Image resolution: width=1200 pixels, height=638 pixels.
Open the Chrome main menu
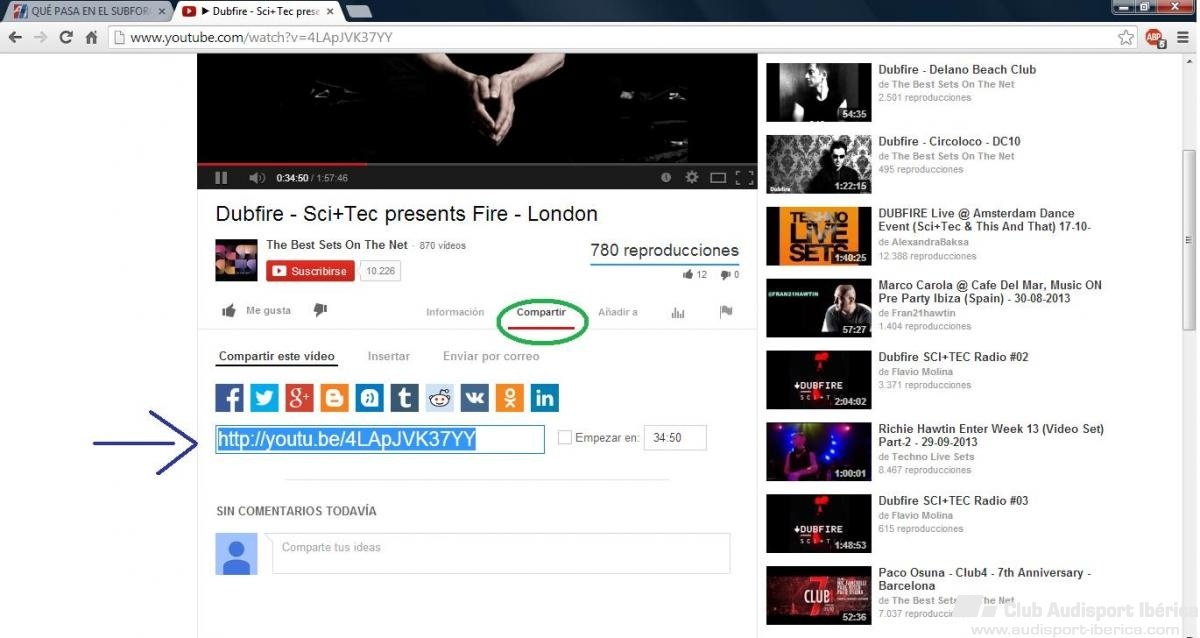1183,37
